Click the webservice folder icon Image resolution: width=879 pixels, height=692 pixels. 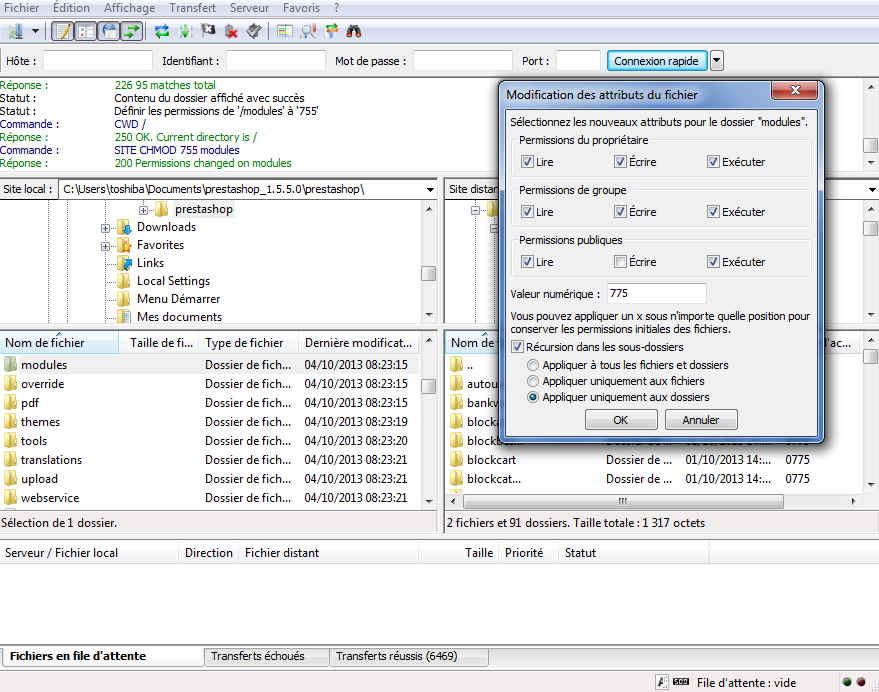point(11,497)
